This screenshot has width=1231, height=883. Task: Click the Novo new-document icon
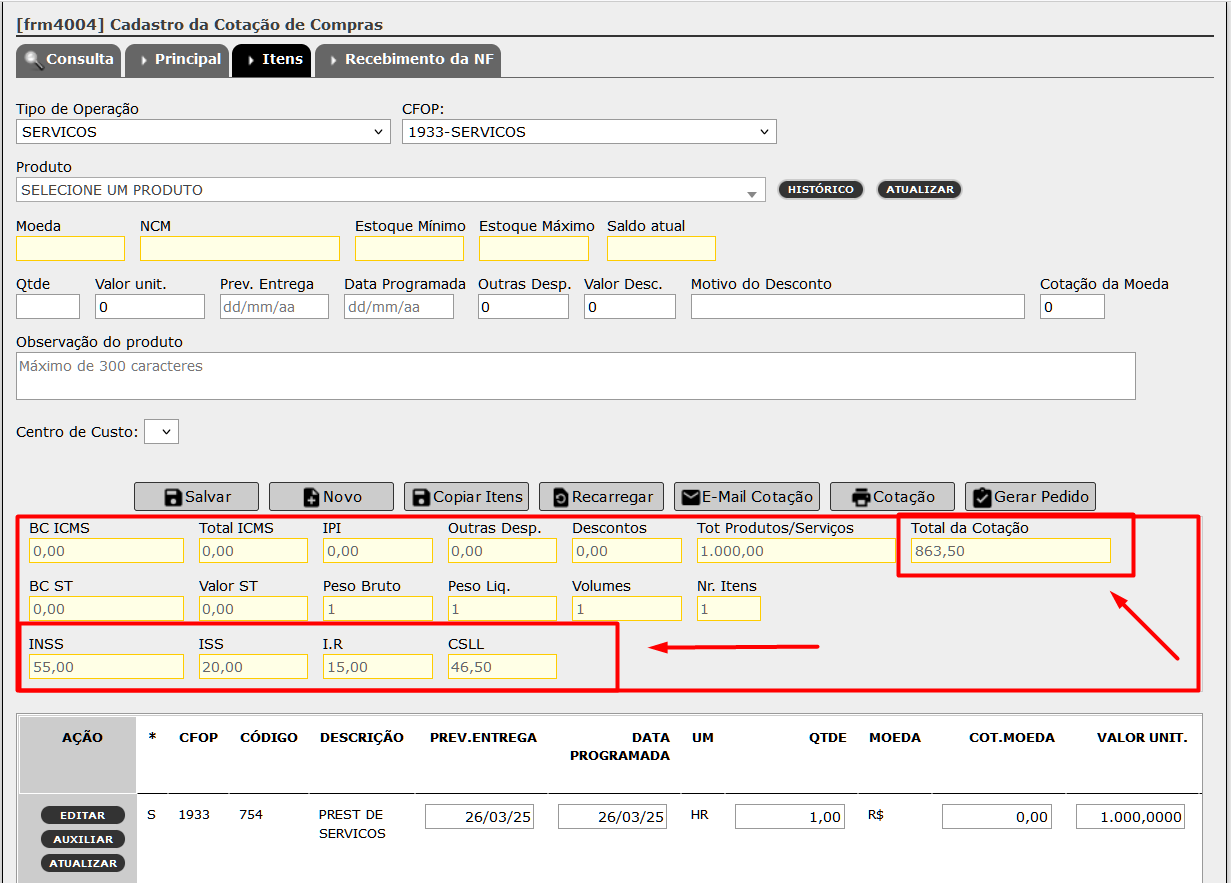click(x=311, y=497)
